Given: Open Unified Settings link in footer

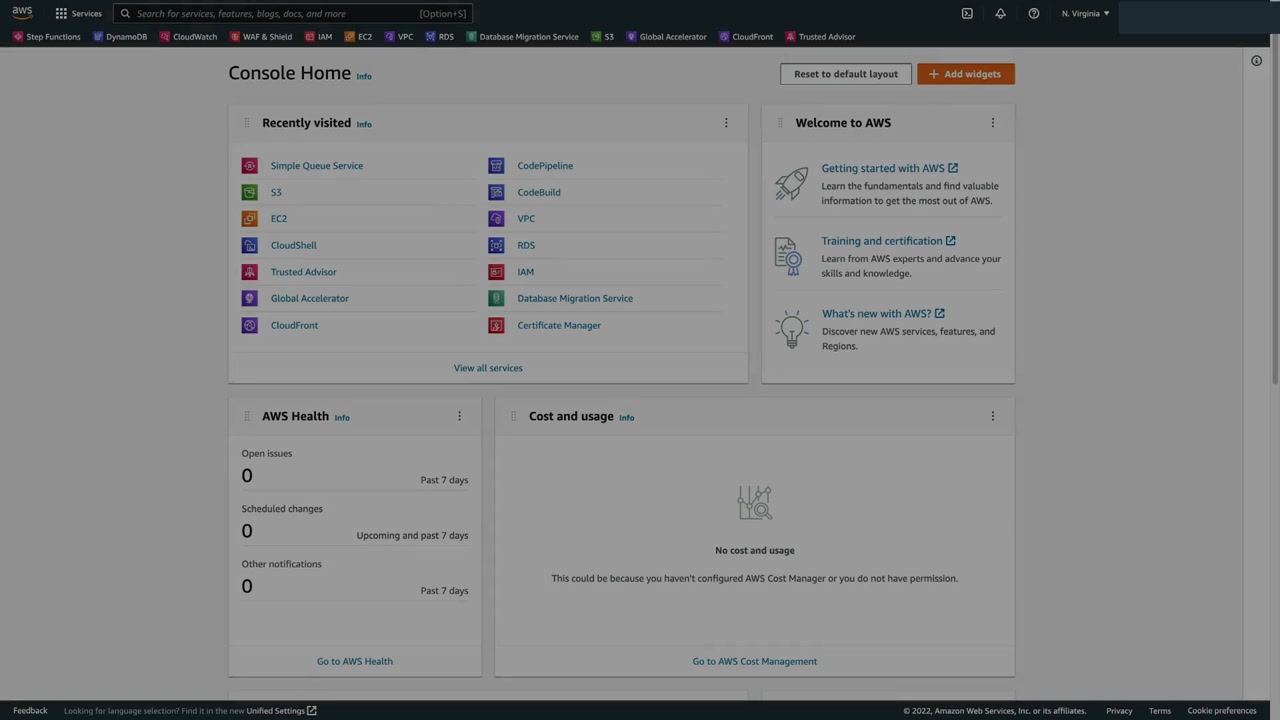Looking at the screenshot, I should click(x=281, y=711).
